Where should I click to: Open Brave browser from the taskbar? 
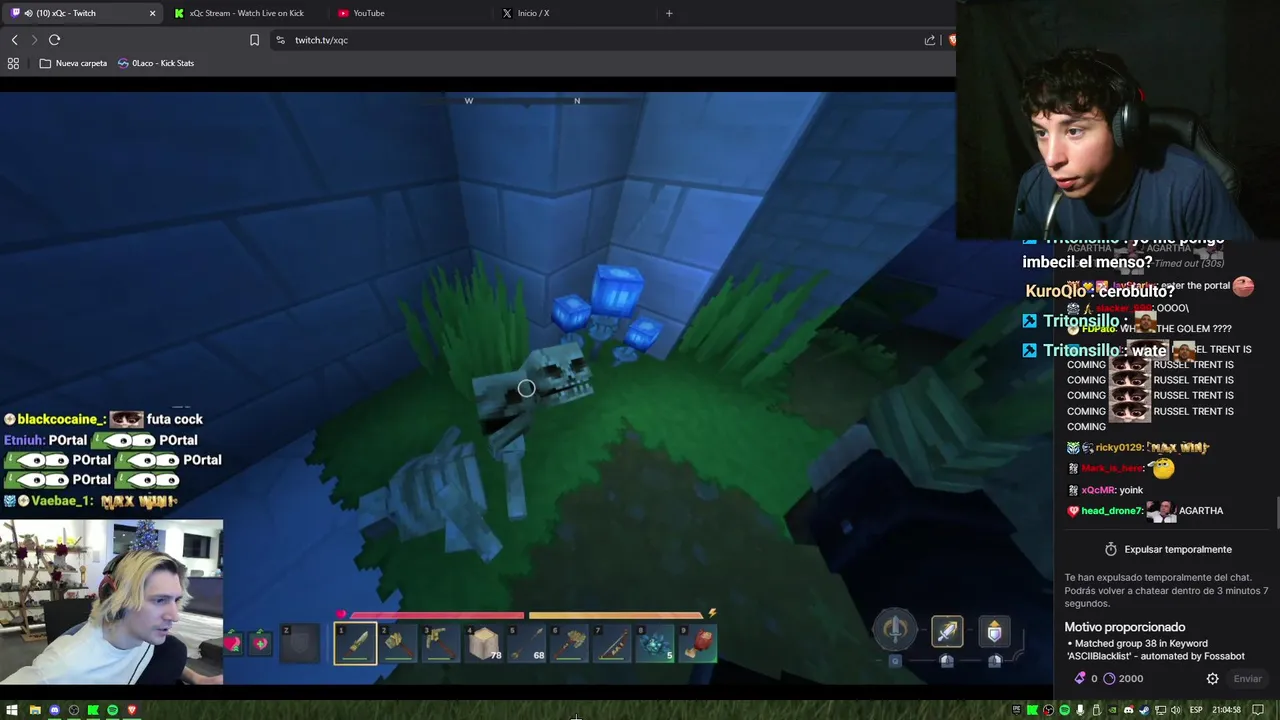tap(131, 710)
